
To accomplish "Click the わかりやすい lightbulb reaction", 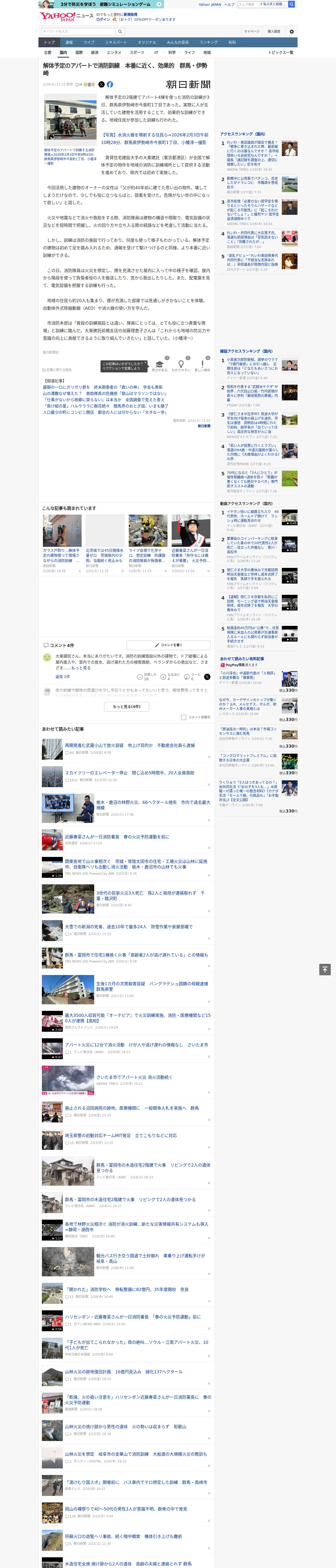I will tap(181, 364).
